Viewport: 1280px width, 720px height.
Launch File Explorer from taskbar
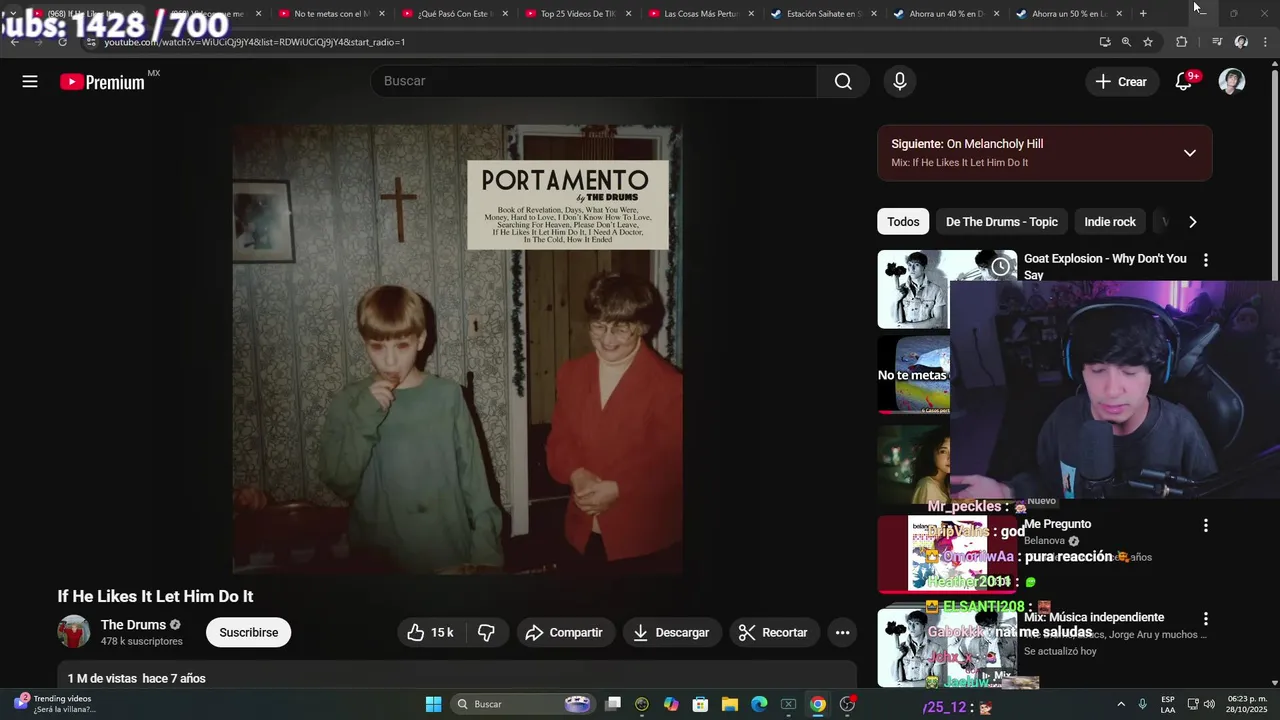(730, 704)
